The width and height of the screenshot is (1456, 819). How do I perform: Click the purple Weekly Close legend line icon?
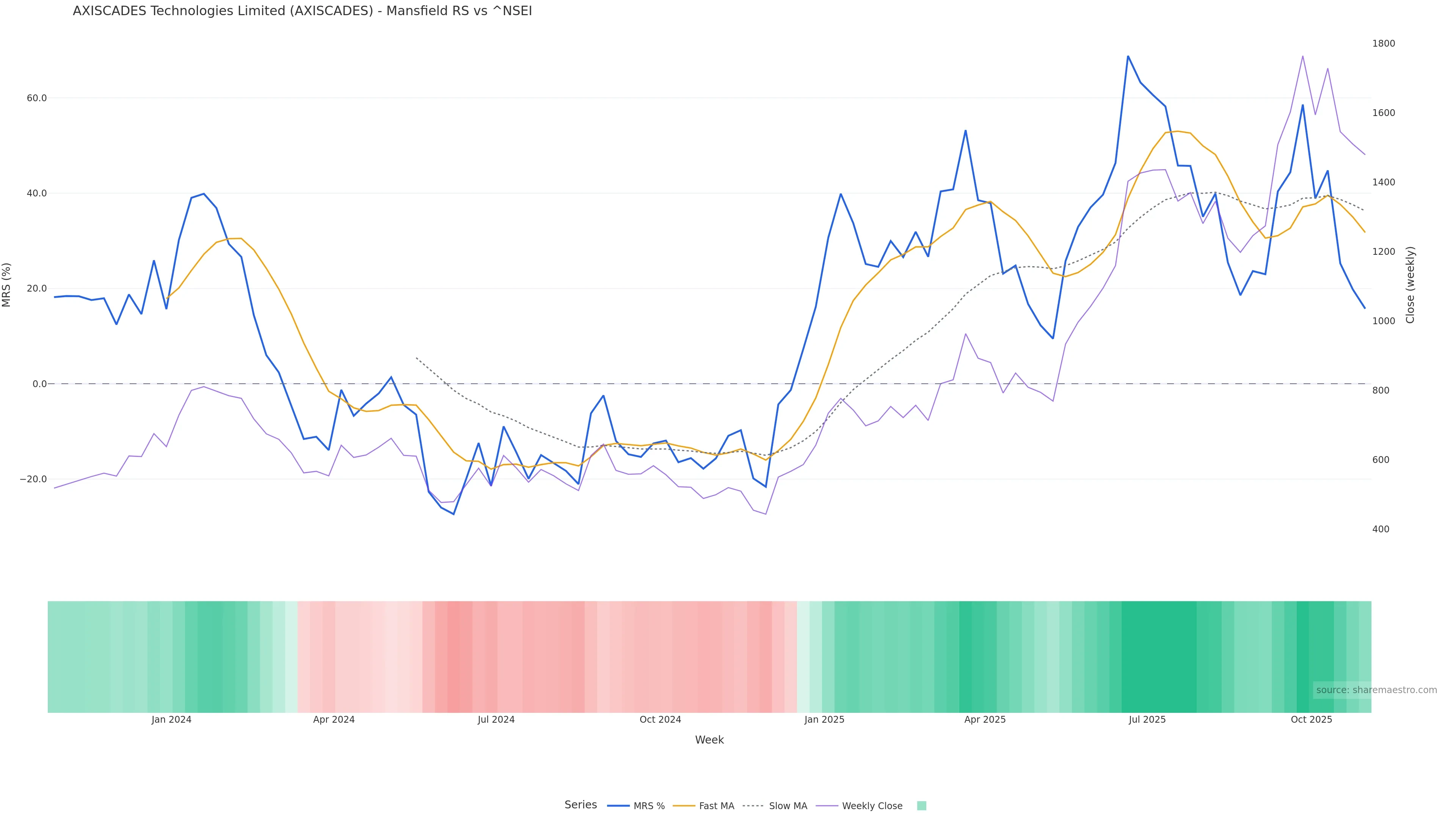[x=827, y=806]
